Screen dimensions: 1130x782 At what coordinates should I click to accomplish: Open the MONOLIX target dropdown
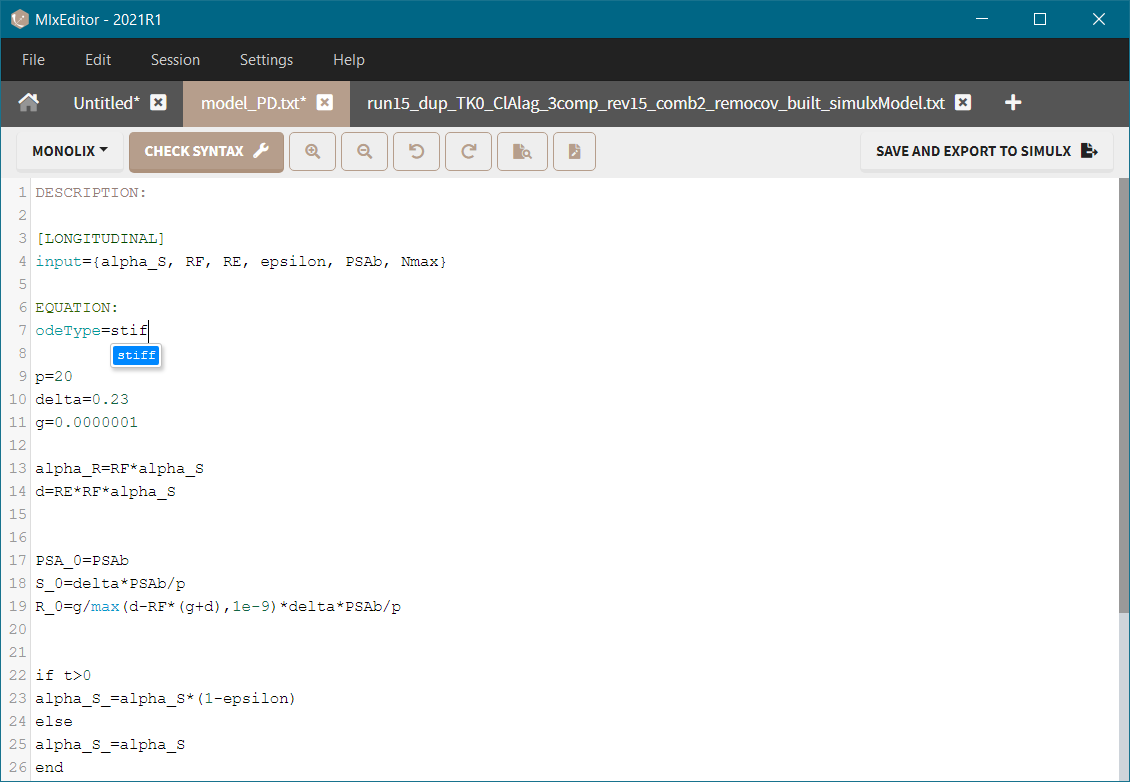(x=68, y=150)
